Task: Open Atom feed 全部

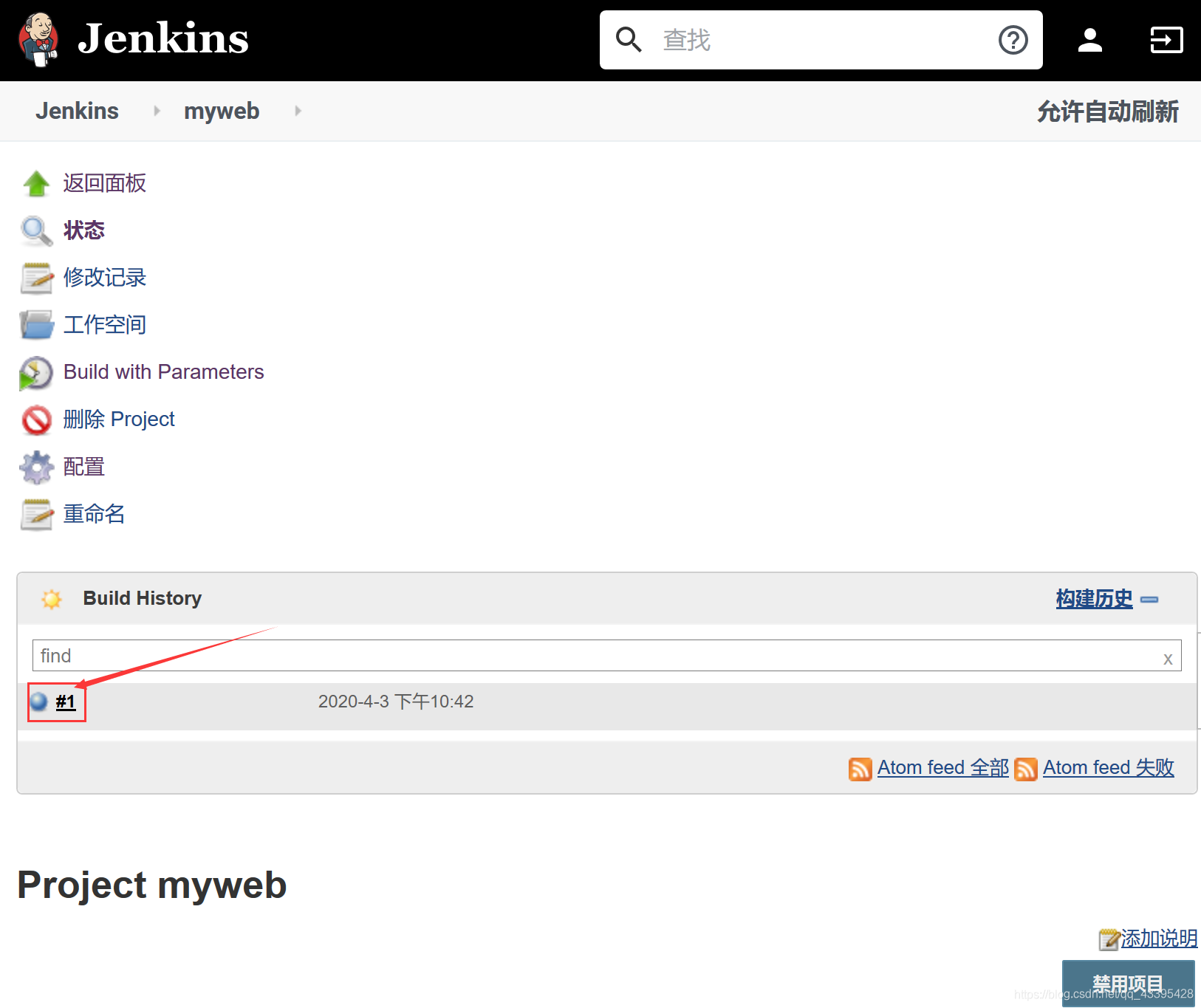Action: 943,768
